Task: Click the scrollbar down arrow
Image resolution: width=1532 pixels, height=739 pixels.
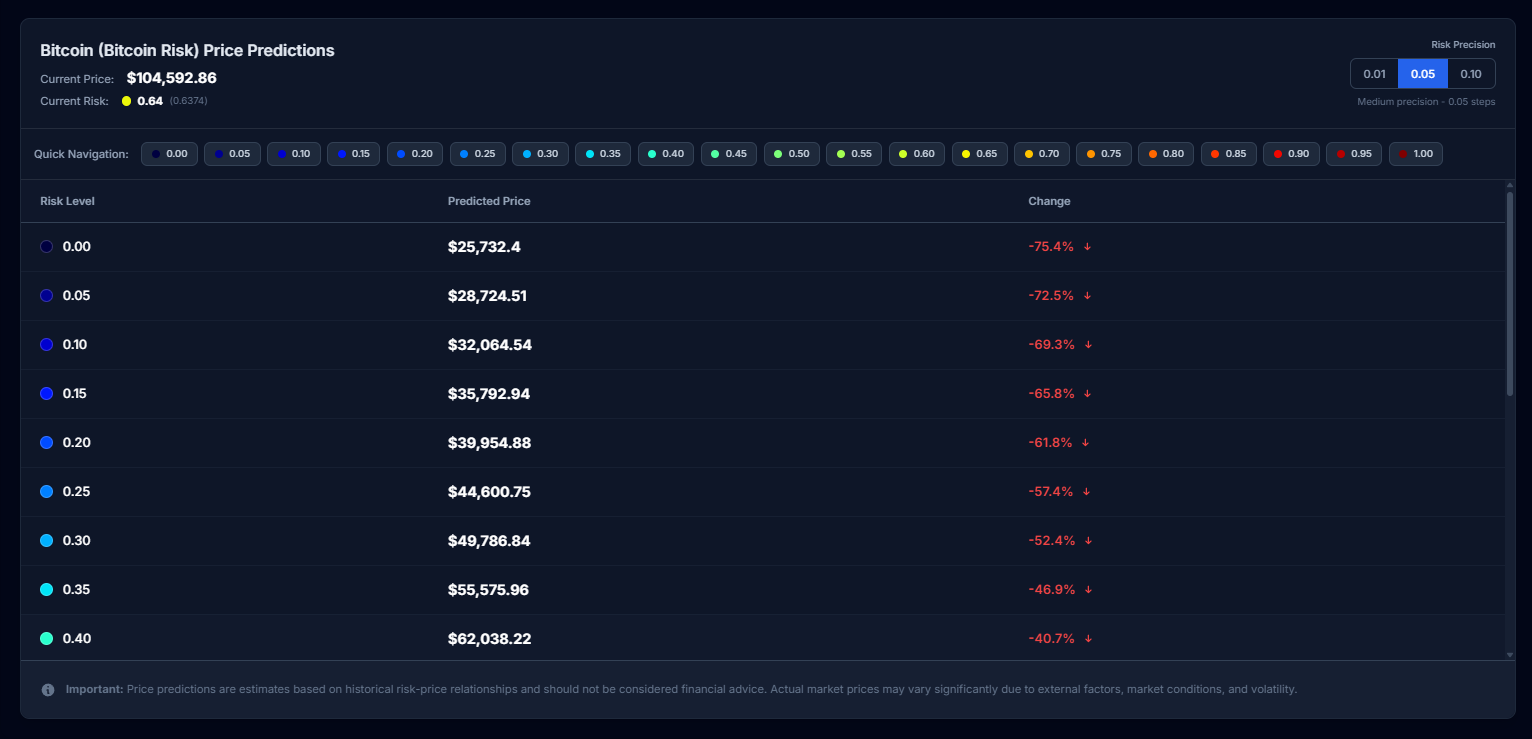Action: pos(1510,654)
